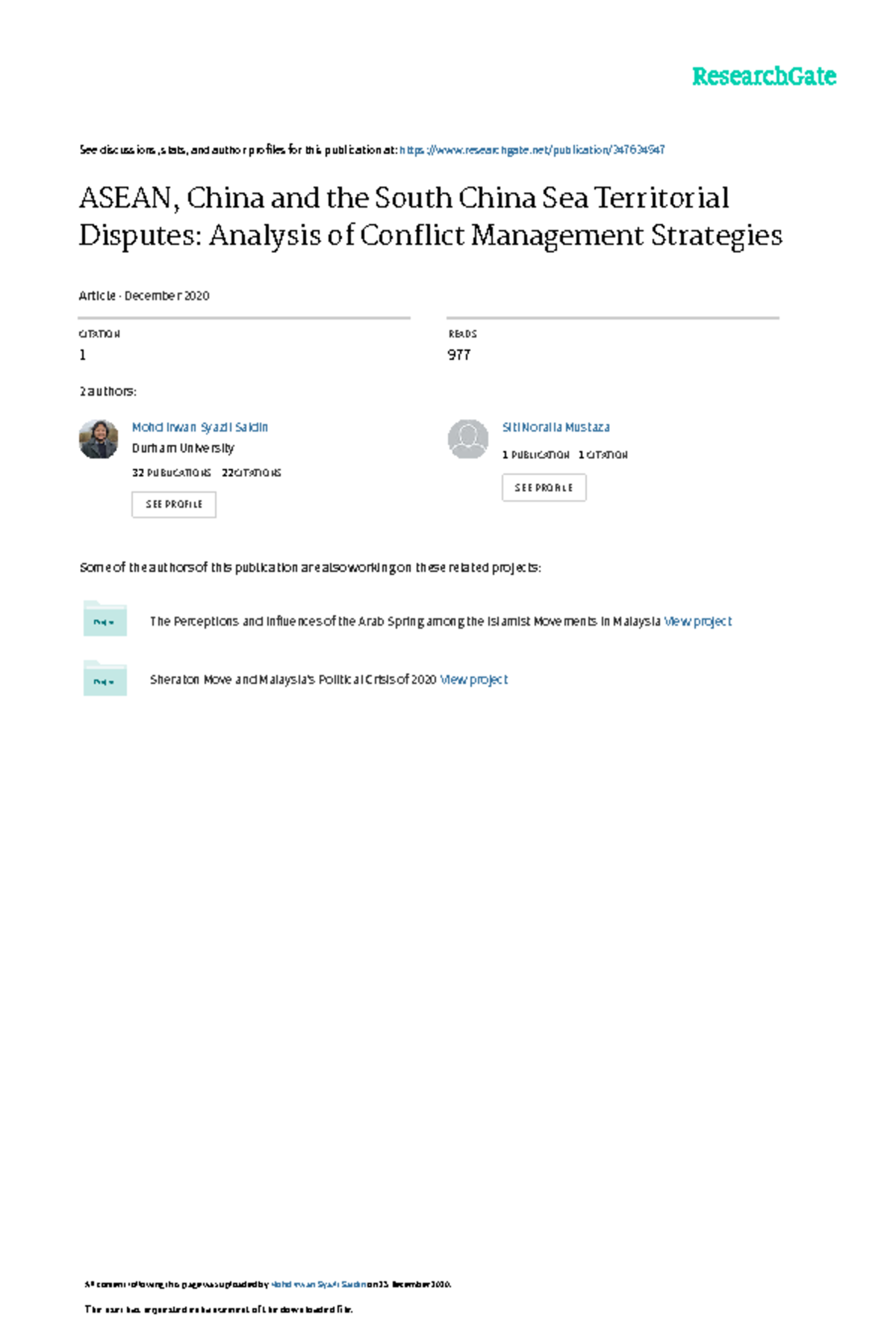Click the 22 Citations stat
This screenshot has height=1344, width=896.
(251, 473)
